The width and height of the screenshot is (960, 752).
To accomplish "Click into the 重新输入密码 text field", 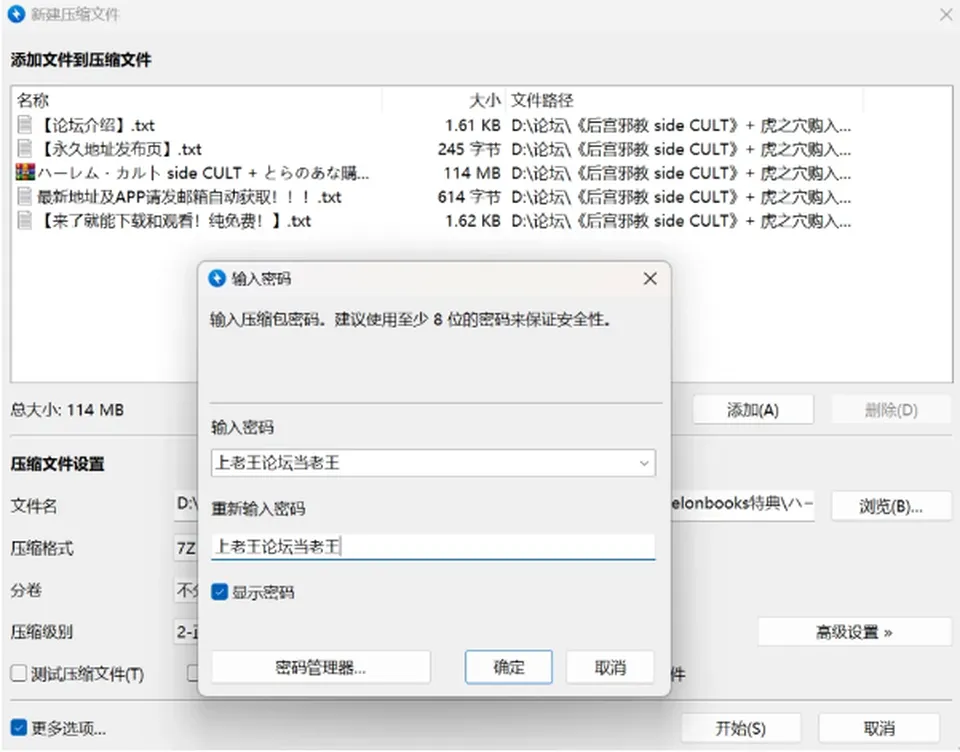I will coord(433,546).
